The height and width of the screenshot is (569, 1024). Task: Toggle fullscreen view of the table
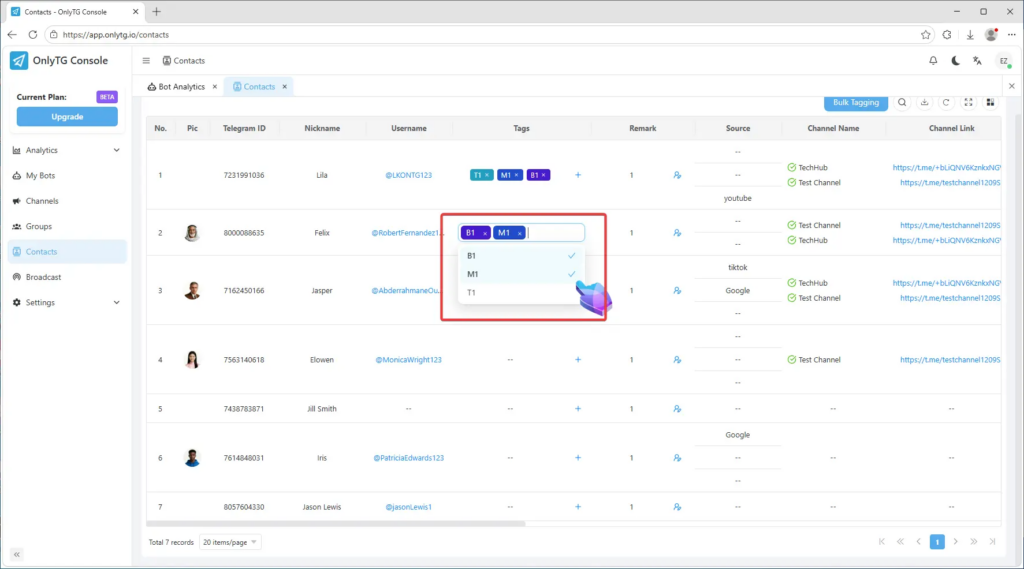(x=969, y=102)
